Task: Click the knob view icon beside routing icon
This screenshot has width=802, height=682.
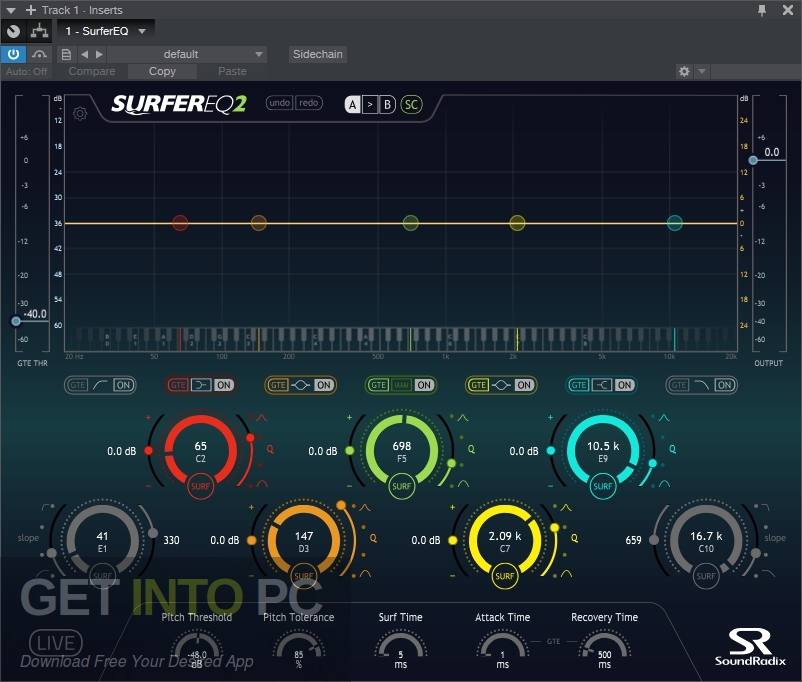Action: [13, 31]
